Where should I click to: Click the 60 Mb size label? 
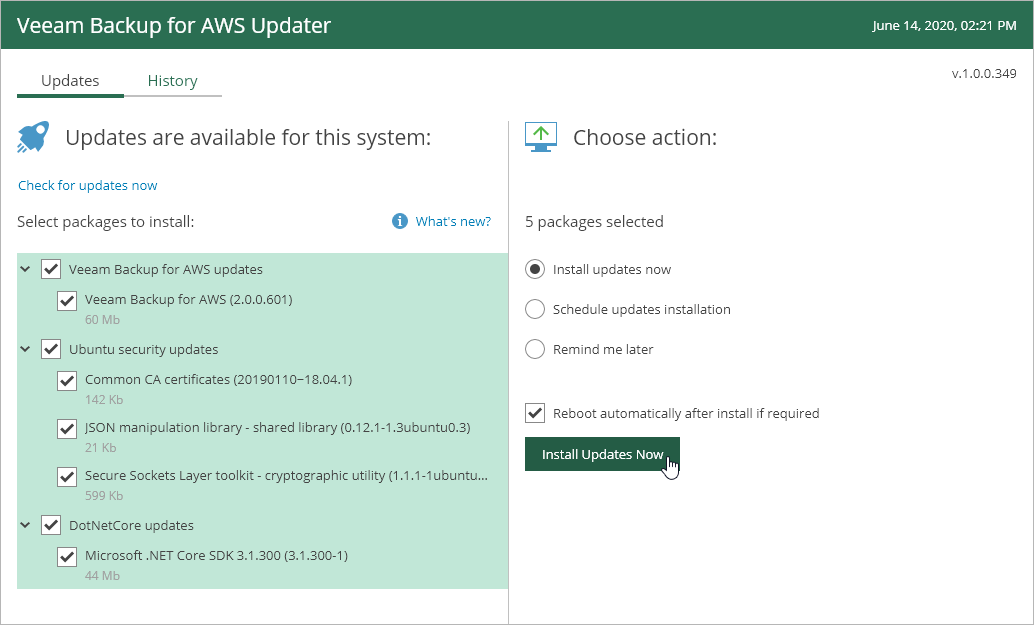(x=102, y=320)
